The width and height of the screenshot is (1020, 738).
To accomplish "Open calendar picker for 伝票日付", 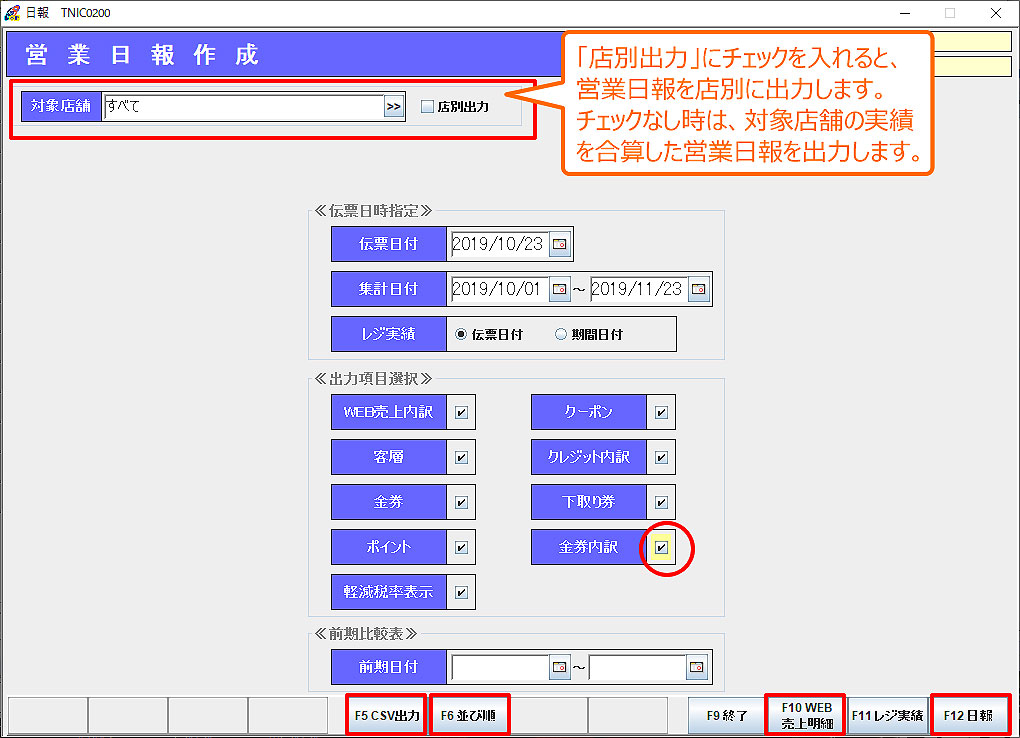I will click(559, 244).
